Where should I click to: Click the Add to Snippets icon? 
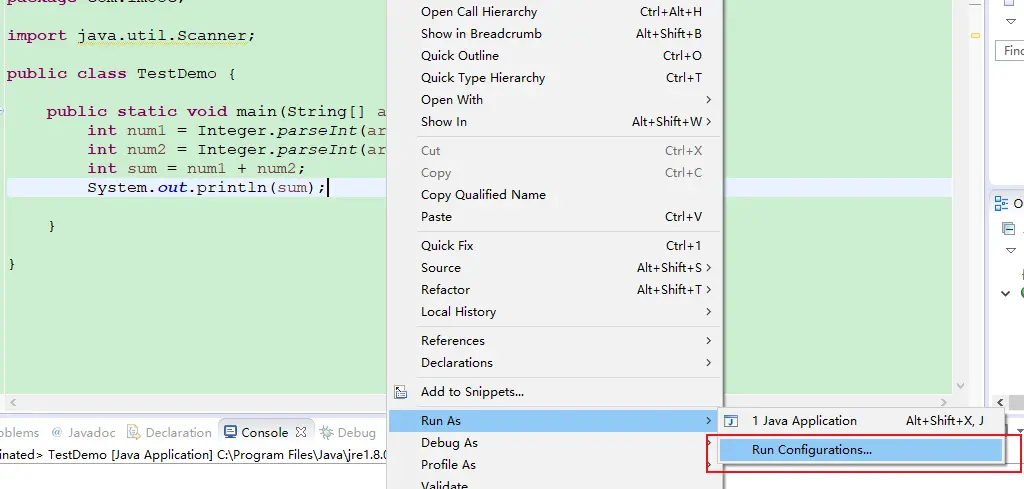point(400,392)
